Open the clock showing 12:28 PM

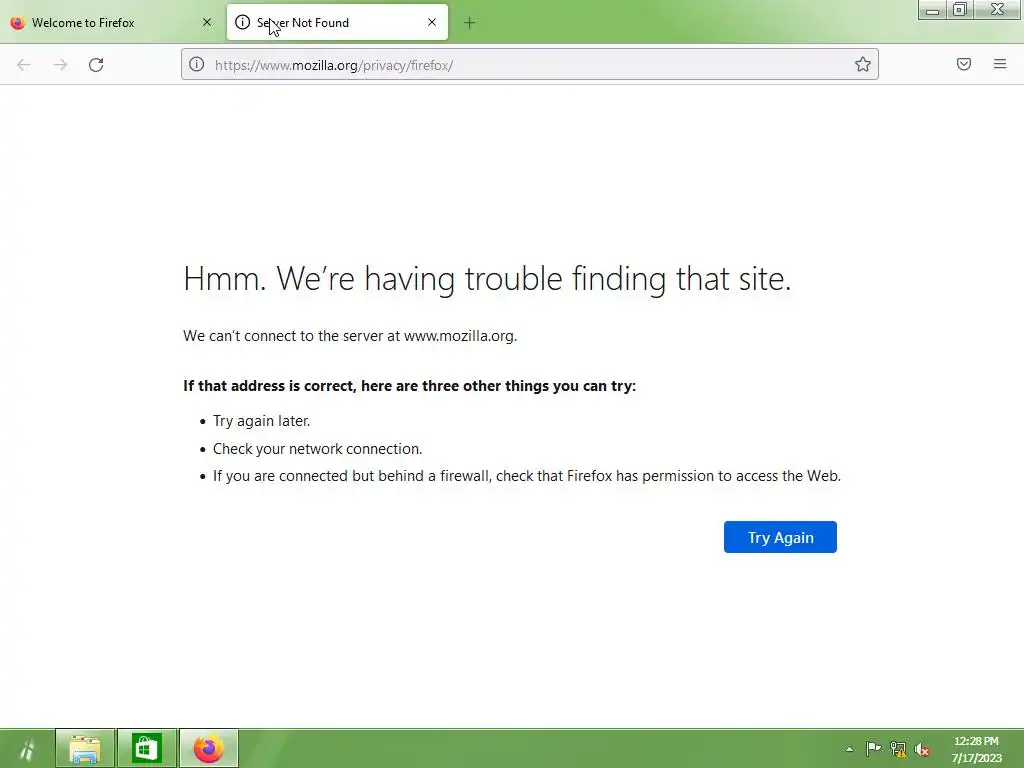(x=976, y=749)
